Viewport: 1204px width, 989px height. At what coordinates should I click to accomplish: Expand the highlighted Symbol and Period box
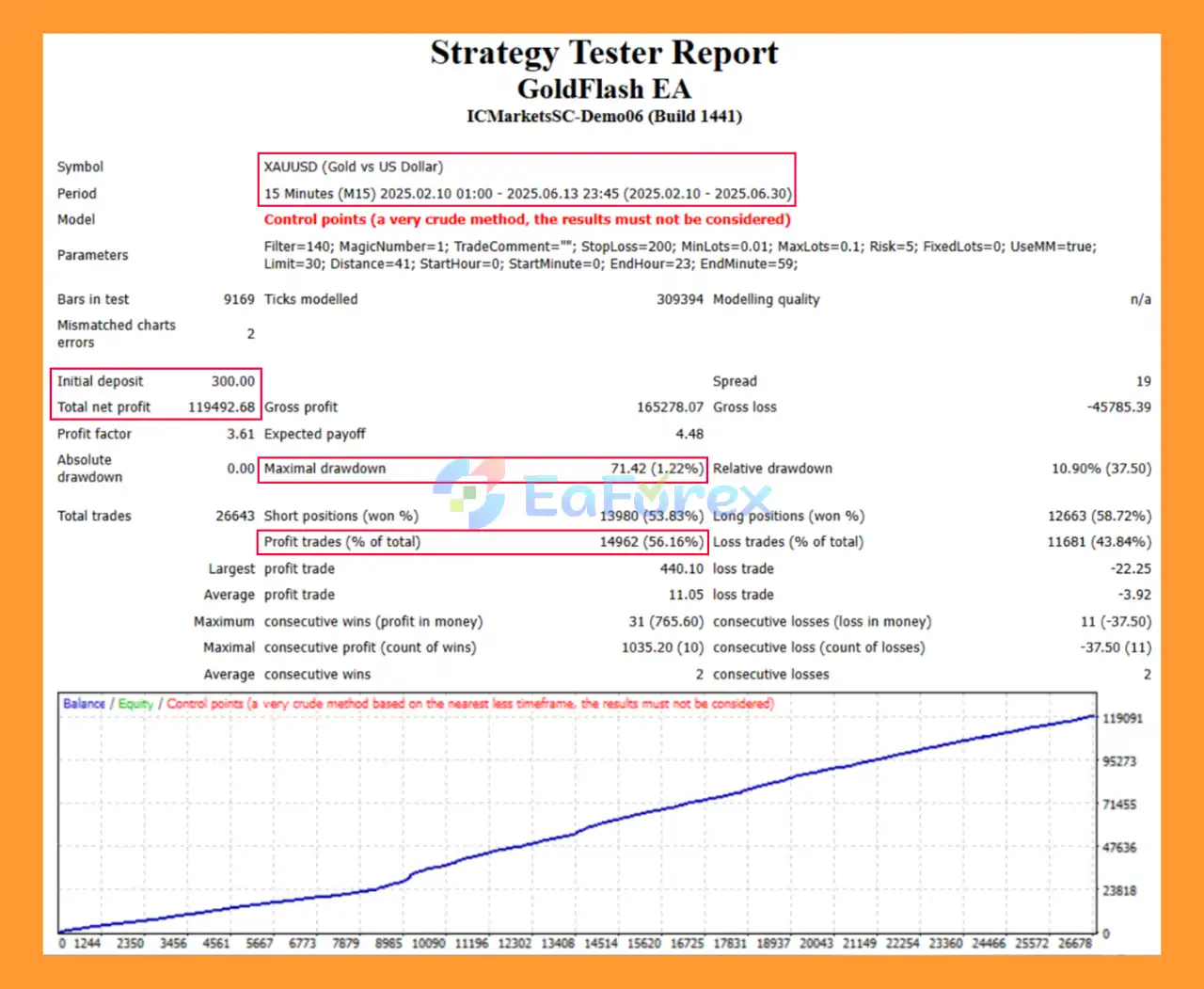[x=527, y=179]
